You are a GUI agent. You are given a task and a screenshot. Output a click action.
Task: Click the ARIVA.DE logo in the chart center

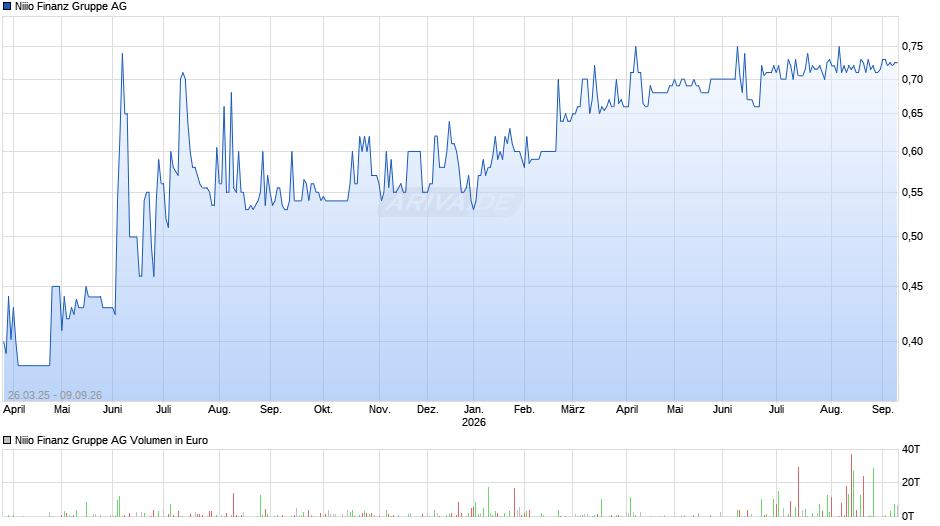tap(450, 203)
